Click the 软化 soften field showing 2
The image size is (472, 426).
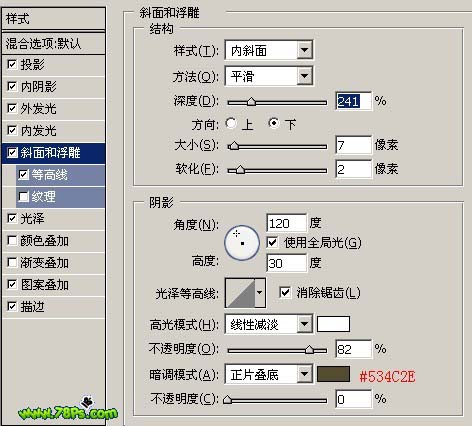[353, 169]
